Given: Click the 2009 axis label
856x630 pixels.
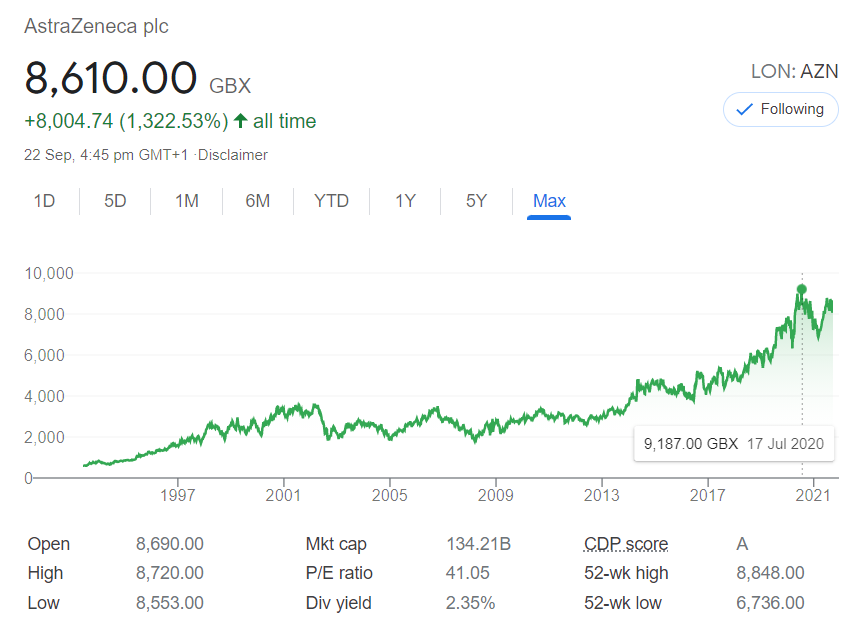Looking at the screenshot, I should click(496, 495).
